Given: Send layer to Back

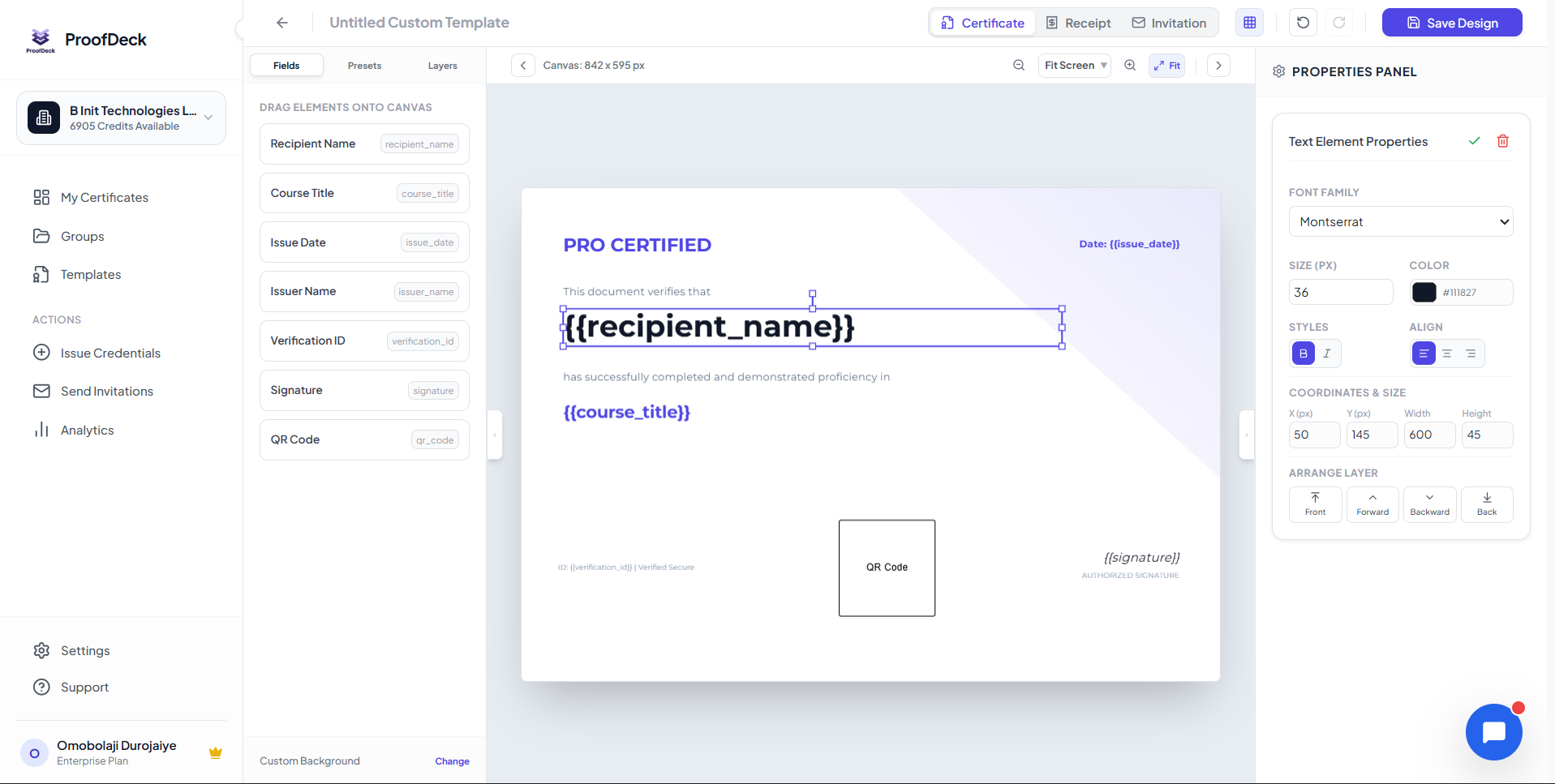Looking at the screenshot, I should (1487, 504).
